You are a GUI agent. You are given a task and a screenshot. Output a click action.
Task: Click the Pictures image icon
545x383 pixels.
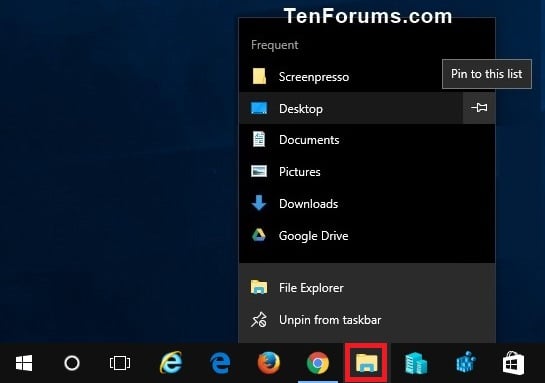click(x=259, y=171)
